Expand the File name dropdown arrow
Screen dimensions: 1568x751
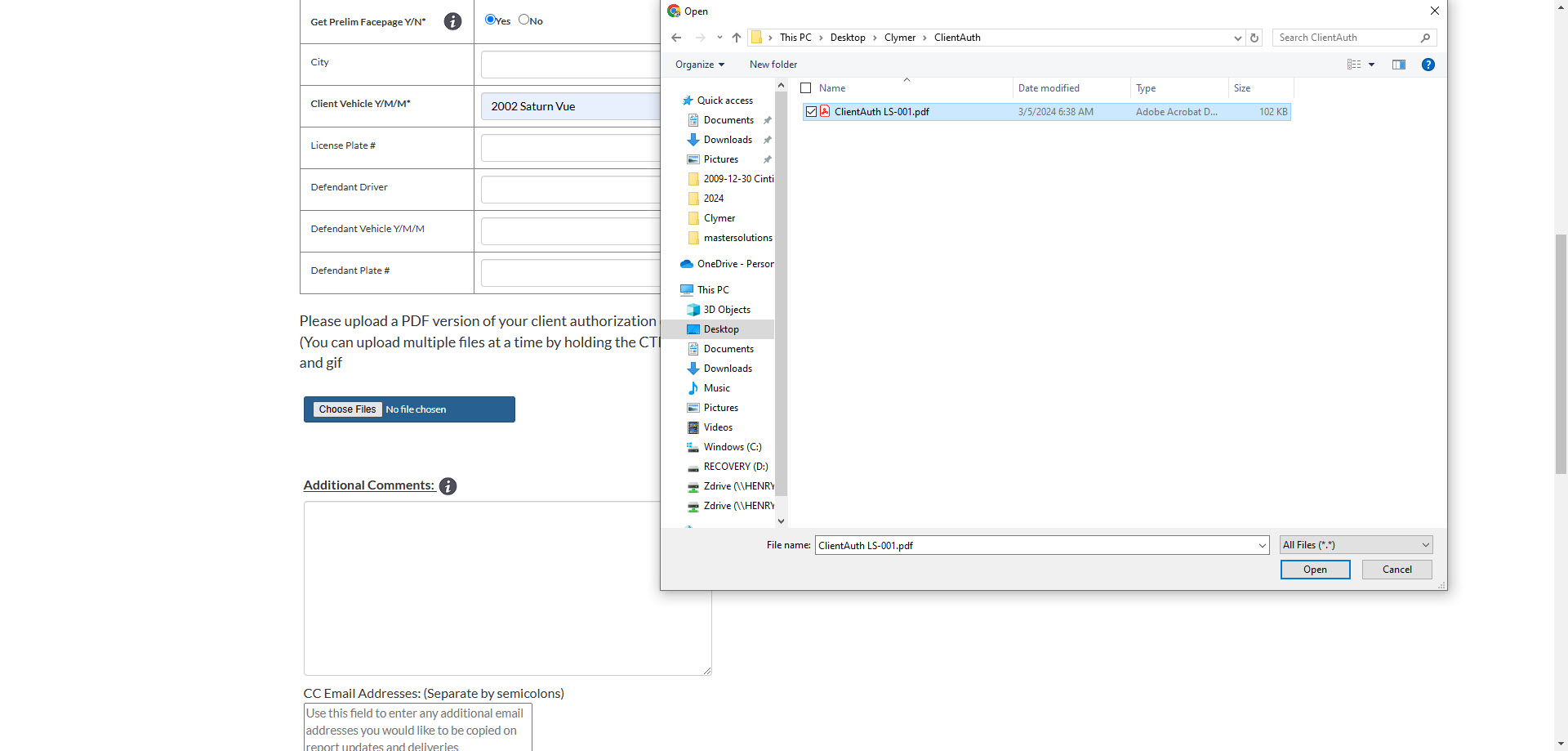tap(1263, 546)
